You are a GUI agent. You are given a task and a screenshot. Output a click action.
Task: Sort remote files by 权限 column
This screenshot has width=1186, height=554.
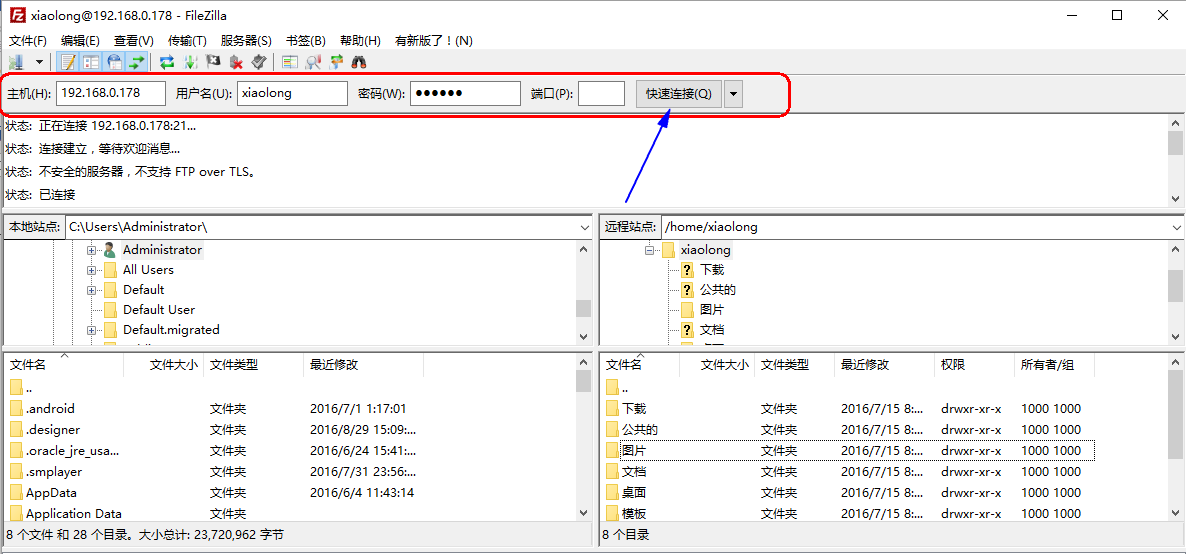[x=973, y=365]
